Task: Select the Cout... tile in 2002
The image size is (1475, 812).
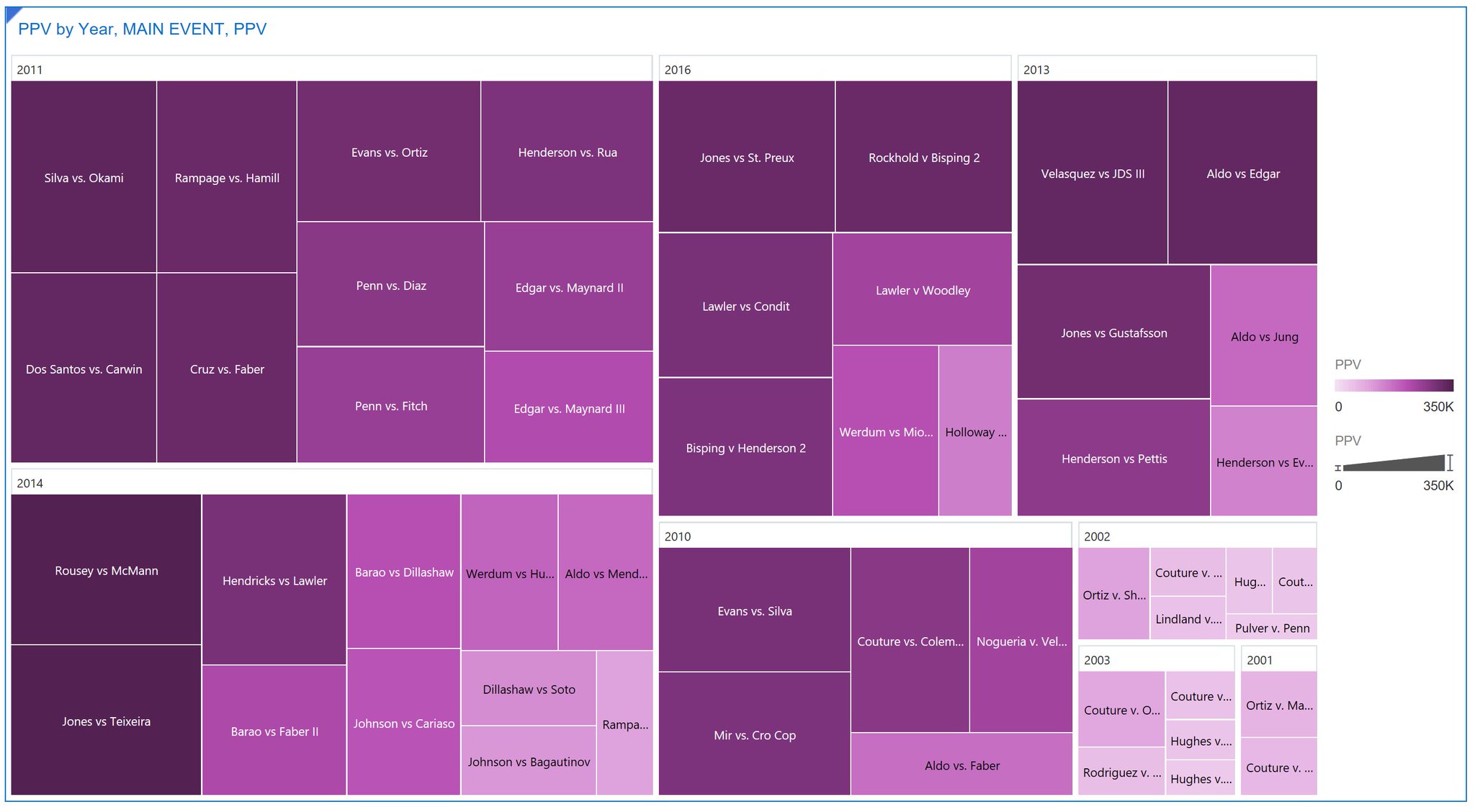Action: click(1295, 580)
